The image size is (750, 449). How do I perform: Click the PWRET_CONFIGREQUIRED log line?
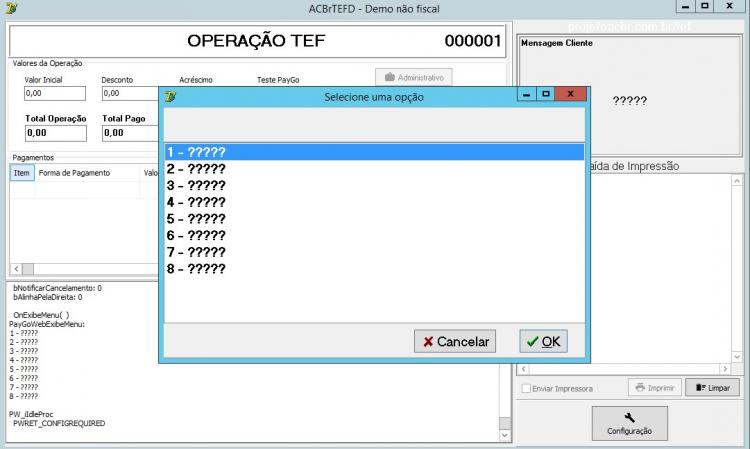coord(59,423)
